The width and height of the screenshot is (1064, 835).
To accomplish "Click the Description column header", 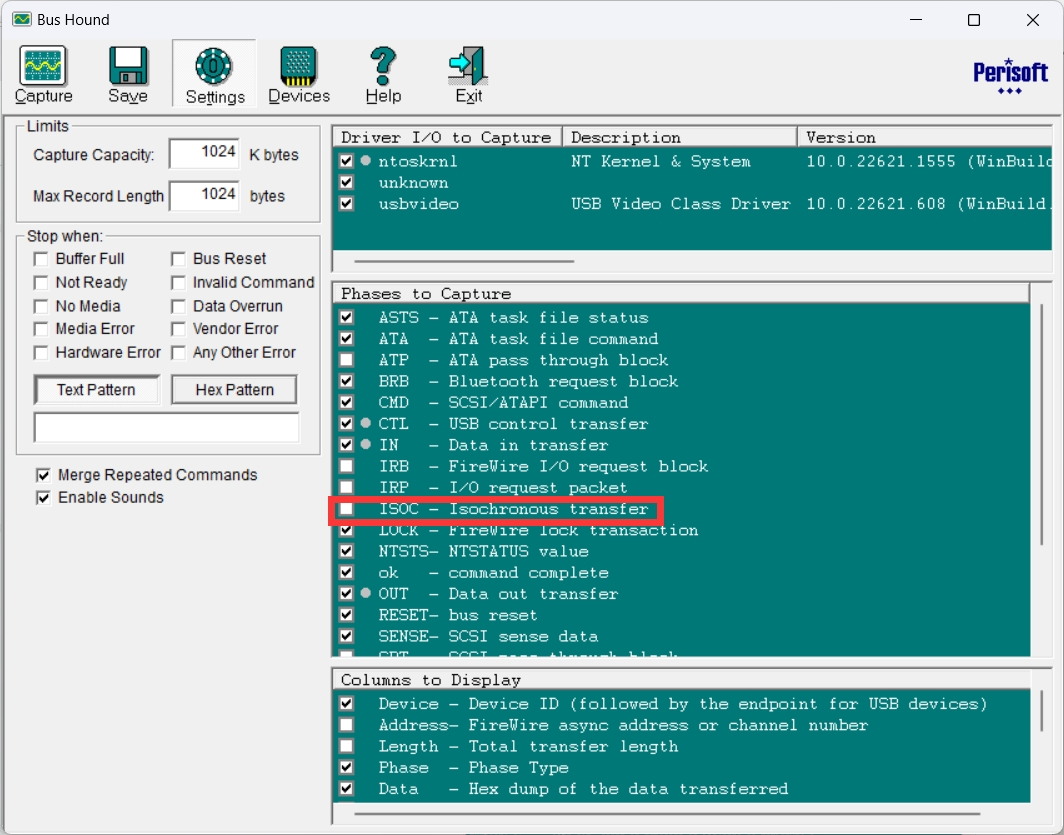I will tap(680, 138).
